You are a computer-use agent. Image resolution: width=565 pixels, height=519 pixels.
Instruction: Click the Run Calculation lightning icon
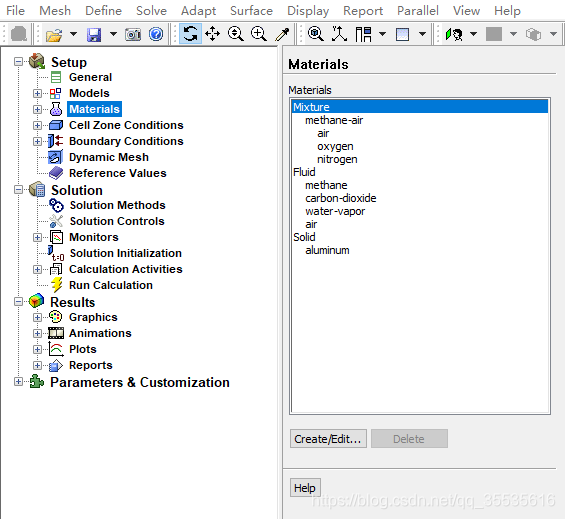click(x=57, y=285)
